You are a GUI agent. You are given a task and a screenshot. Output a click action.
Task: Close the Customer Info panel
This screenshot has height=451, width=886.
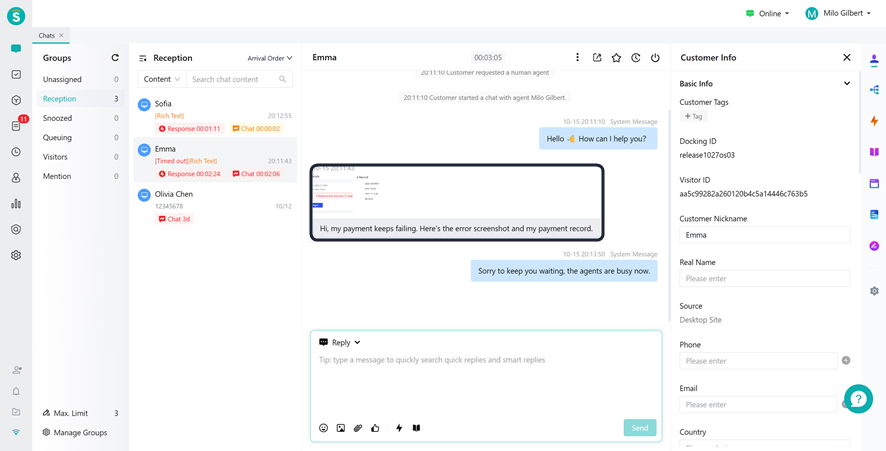pyautogui.click(x=846, y=57)
